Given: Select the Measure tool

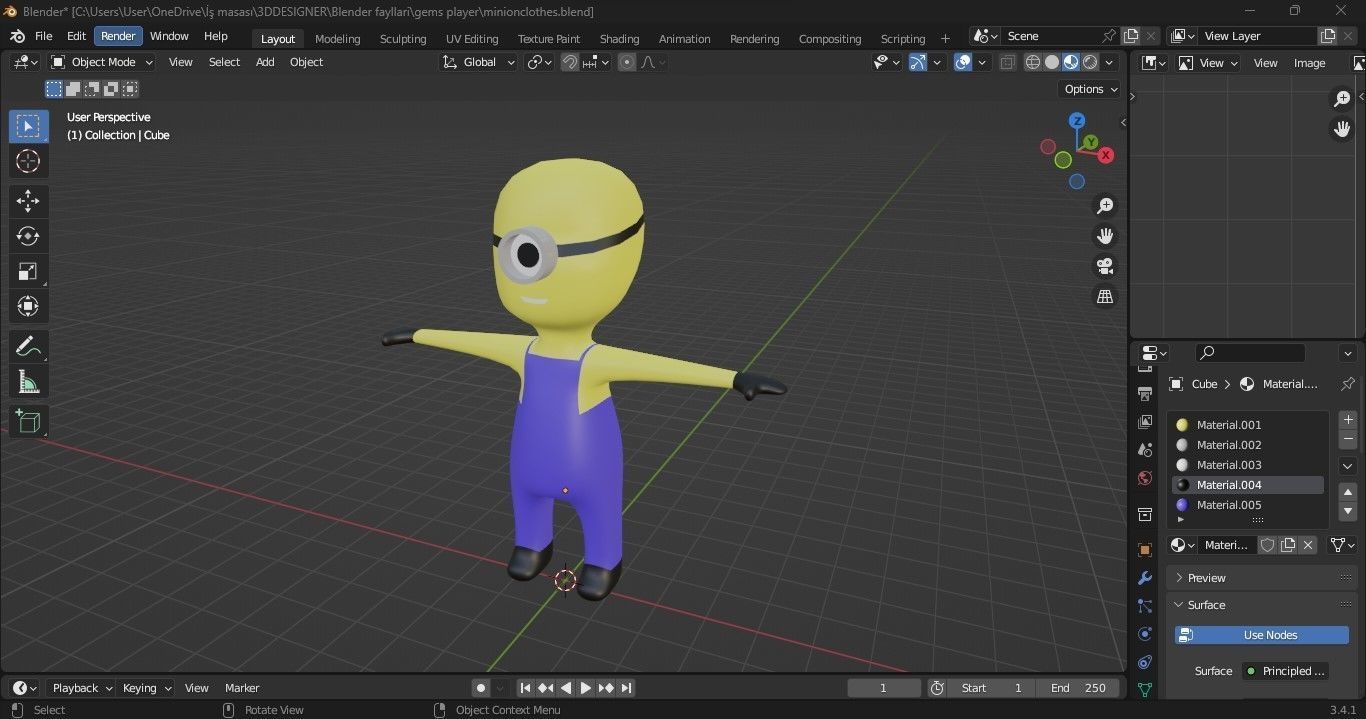Looking at the screenshot, I should click(x=28, y=382).
